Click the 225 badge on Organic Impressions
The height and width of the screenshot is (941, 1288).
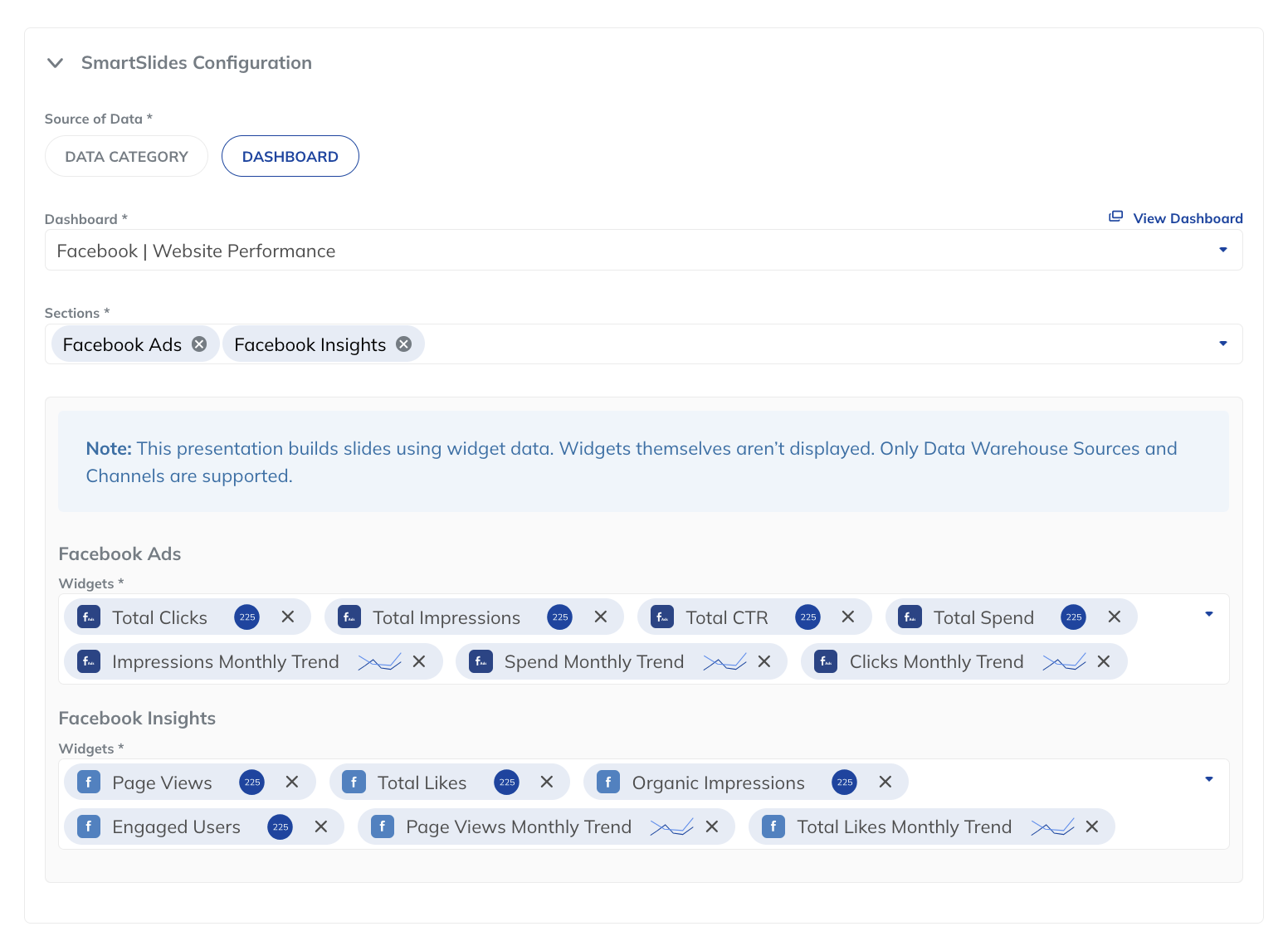tap(845, 782)
